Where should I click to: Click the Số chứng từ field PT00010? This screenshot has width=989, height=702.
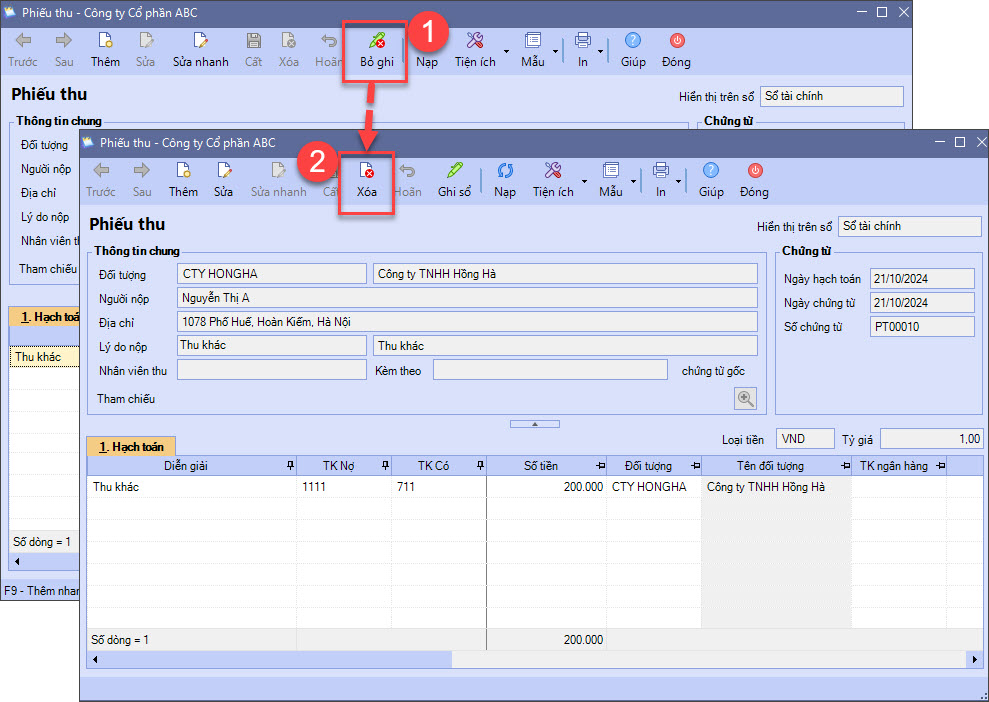click(x=920, y=327)
